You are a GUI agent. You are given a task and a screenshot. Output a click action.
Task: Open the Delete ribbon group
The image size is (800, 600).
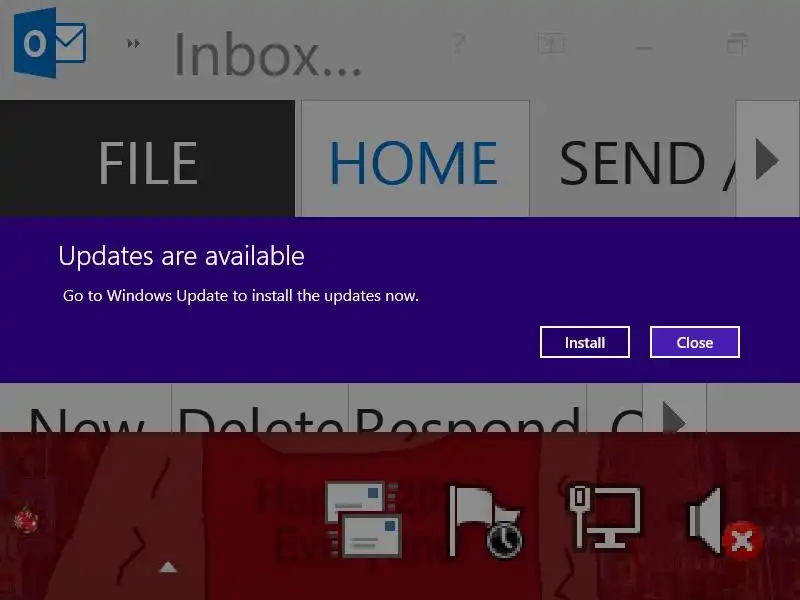tap(260, 408)
